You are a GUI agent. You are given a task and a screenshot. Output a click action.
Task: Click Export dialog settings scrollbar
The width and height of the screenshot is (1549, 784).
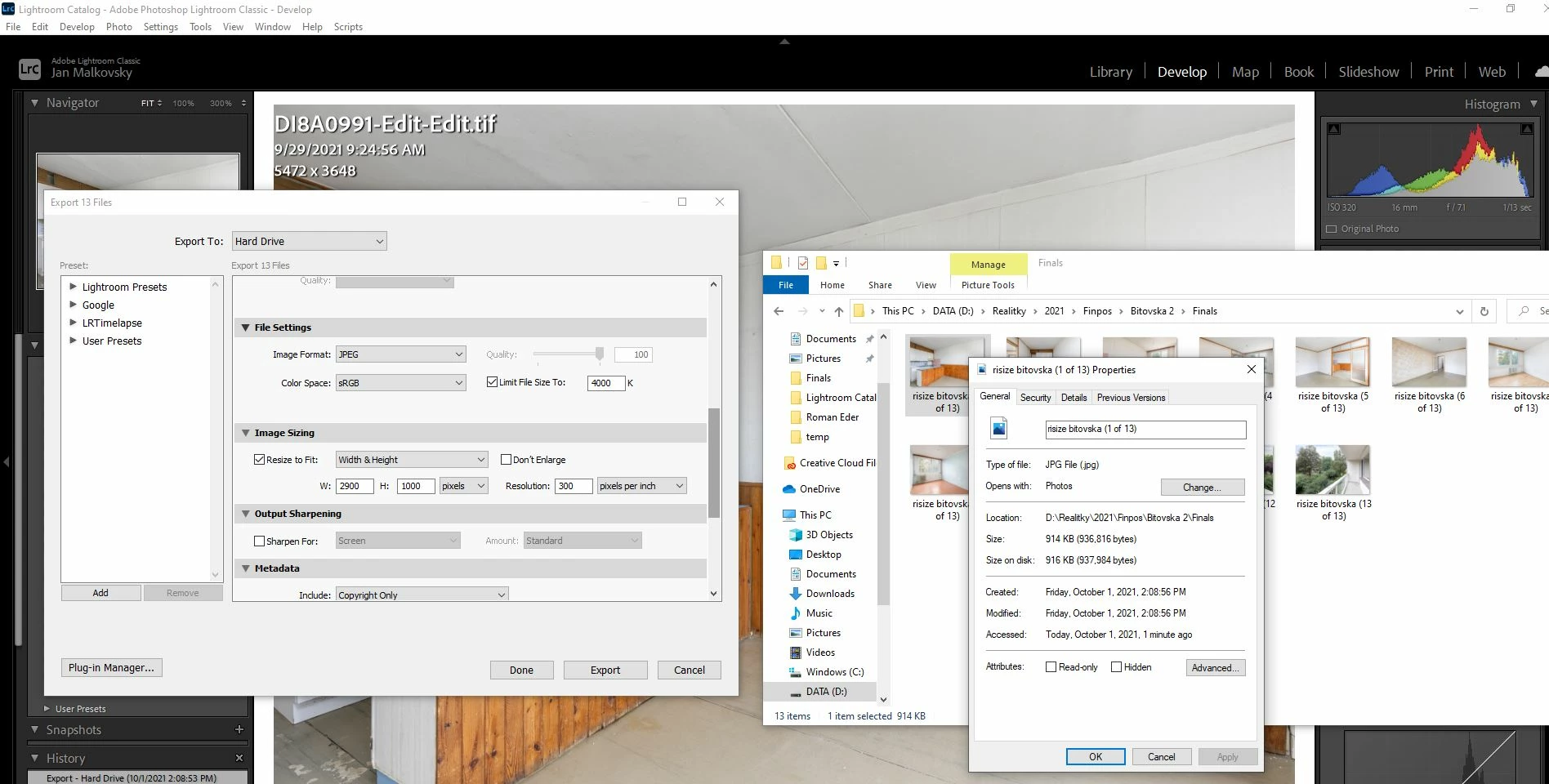point(714,462)
